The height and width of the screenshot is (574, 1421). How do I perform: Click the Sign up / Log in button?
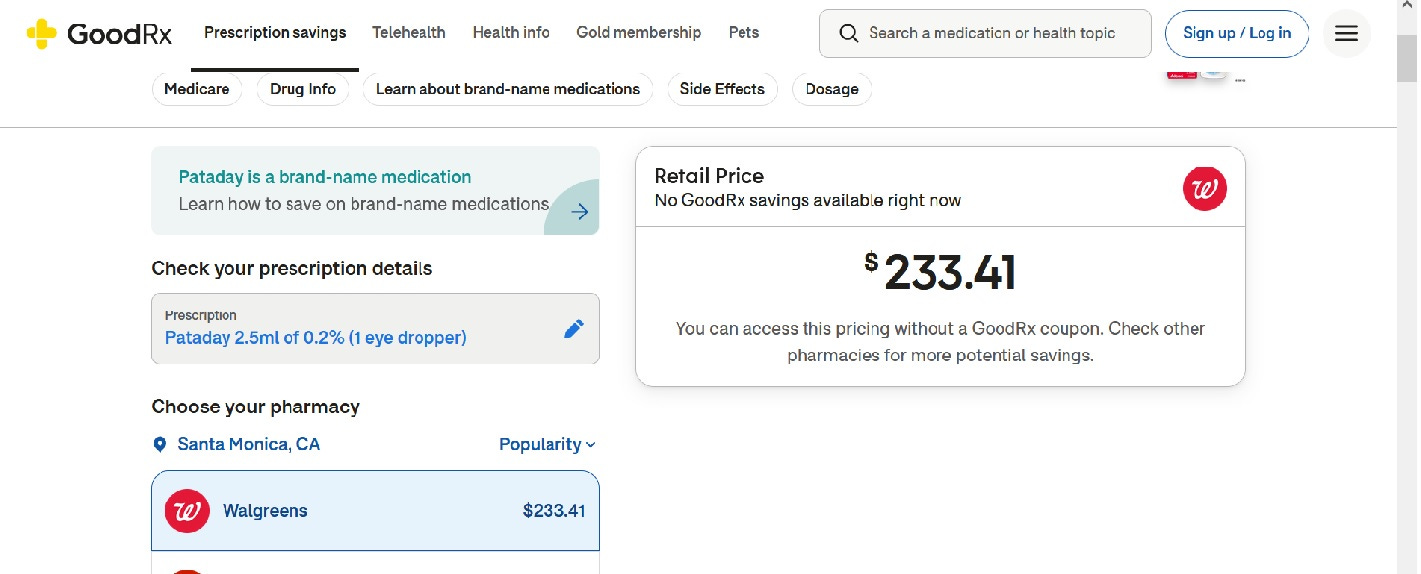pyautogui.click(x=1237, y=34)
